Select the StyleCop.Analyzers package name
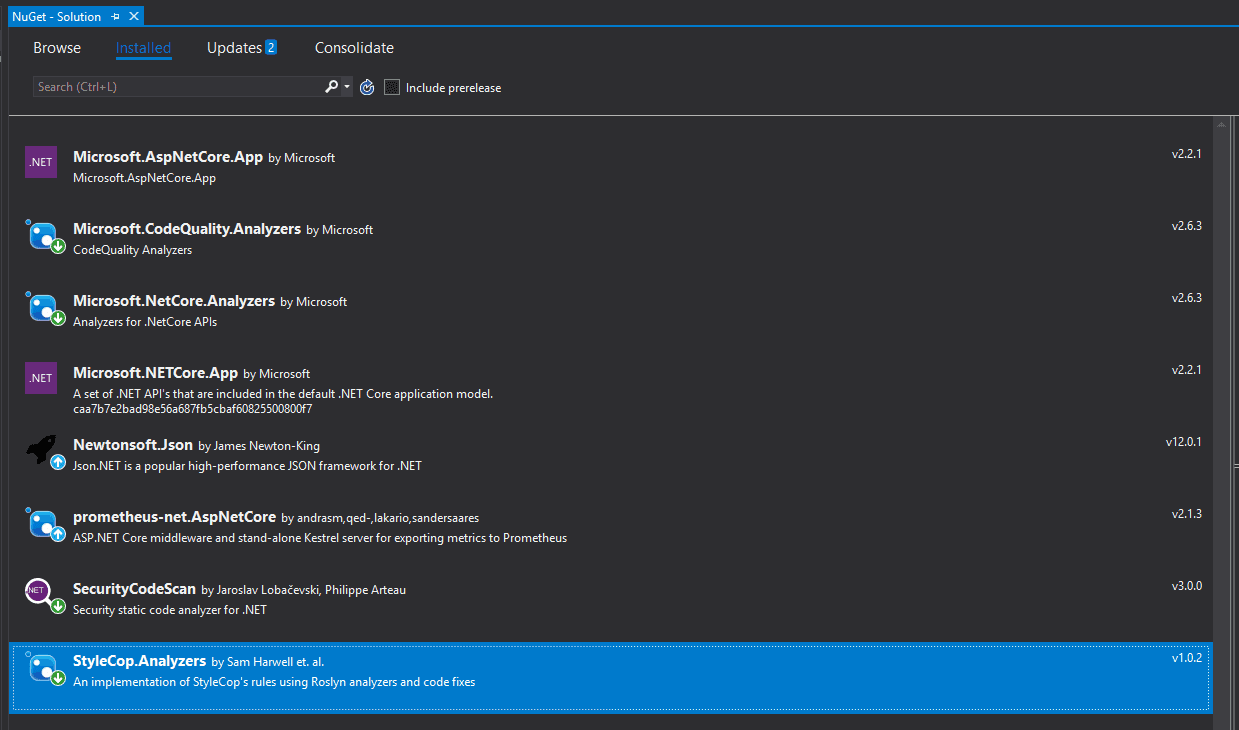 [x=140, y=661]
